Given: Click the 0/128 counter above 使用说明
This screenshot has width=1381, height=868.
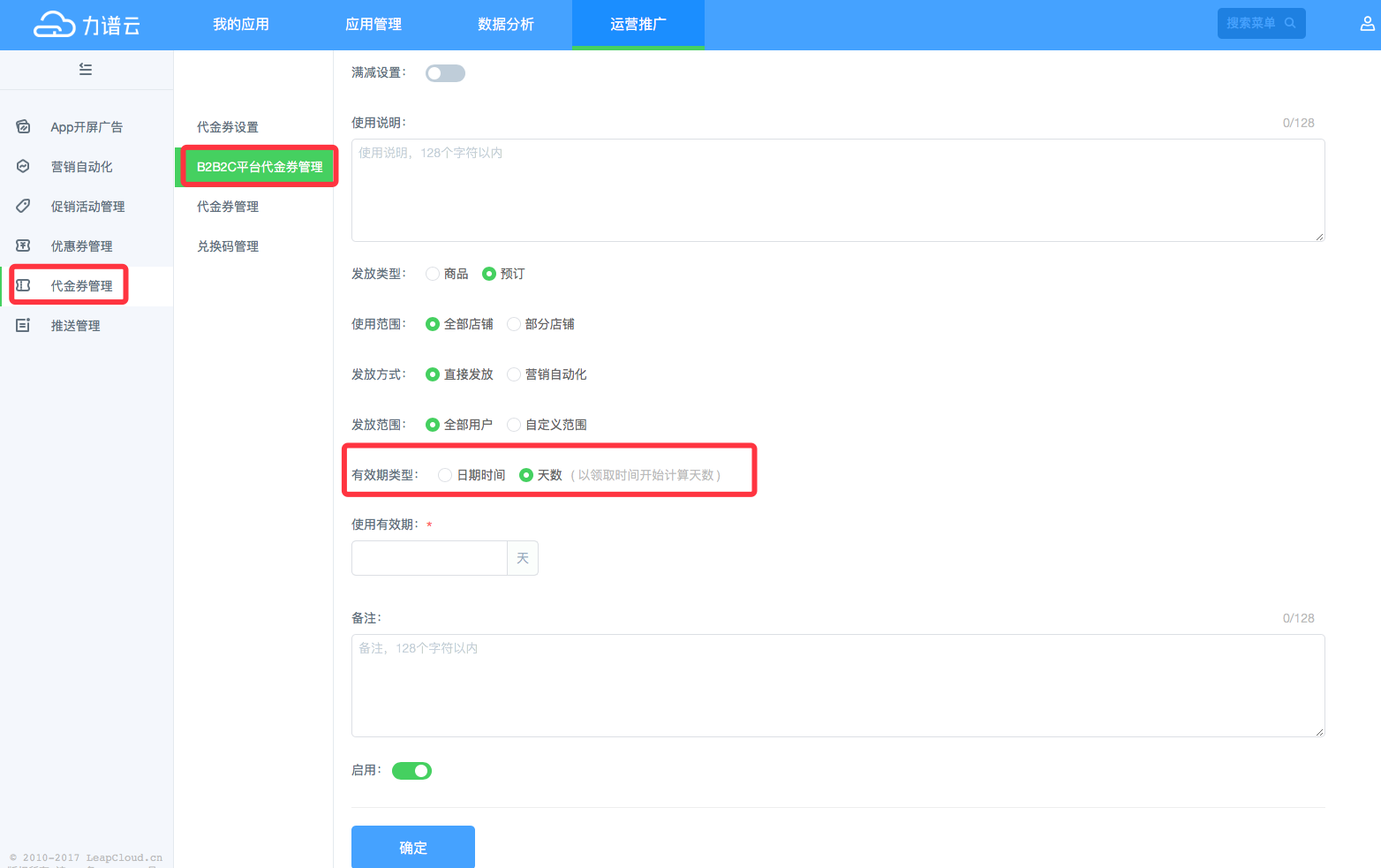Looking at the screenshot, I should click(1298, 123).
